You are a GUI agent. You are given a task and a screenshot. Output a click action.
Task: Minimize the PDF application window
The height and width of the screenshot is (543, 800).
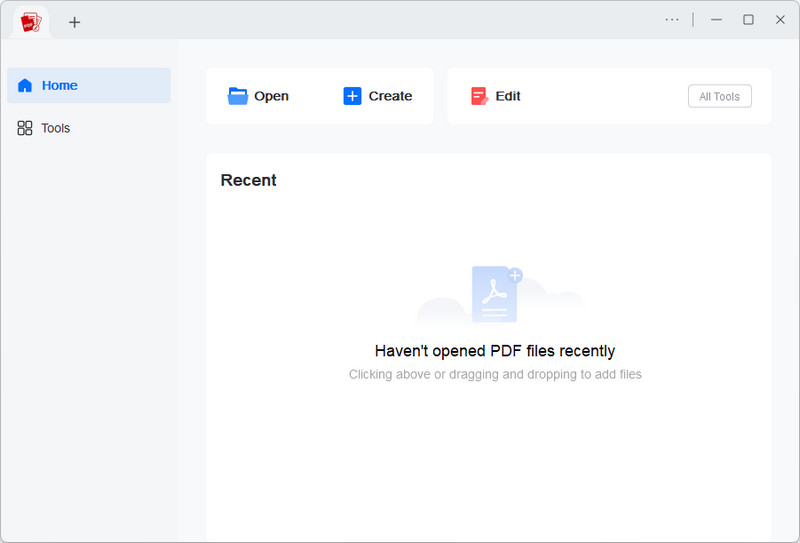(716, 20)
